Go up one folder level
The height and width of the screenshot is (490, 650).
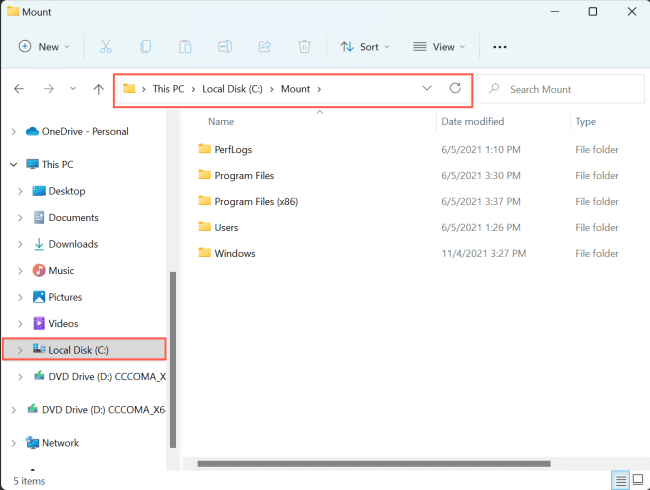(x=98, y=89)
